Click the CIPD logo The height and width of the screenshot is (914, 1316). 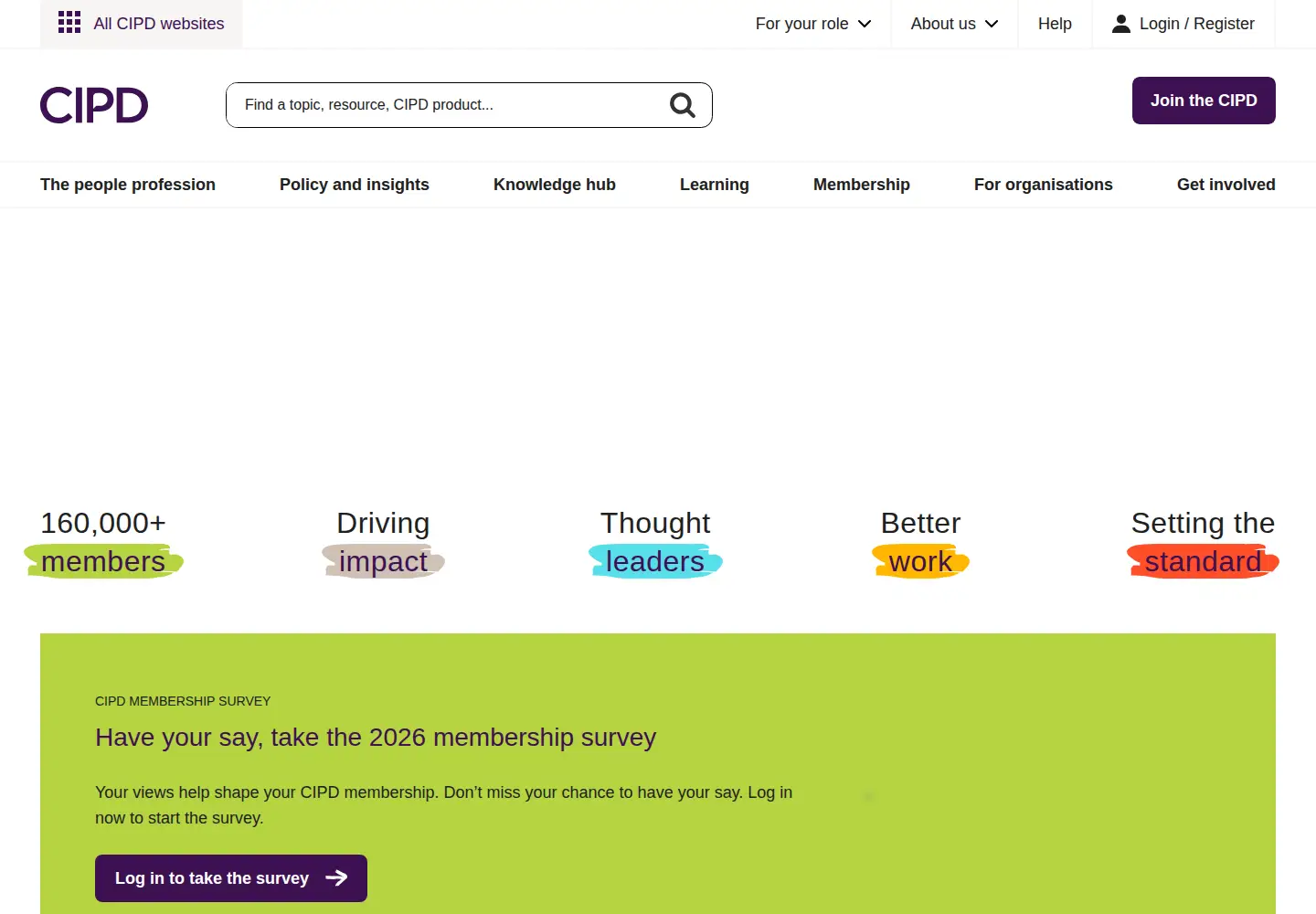[94, 105]
